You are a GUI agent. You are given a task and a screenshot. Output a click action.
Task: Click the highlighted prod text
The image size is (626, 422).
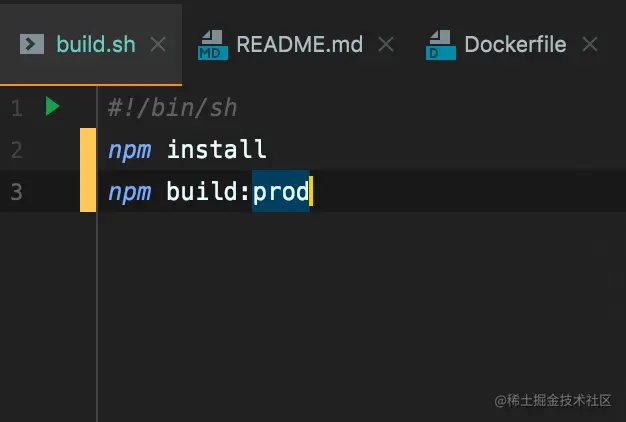tap(281, 191)
